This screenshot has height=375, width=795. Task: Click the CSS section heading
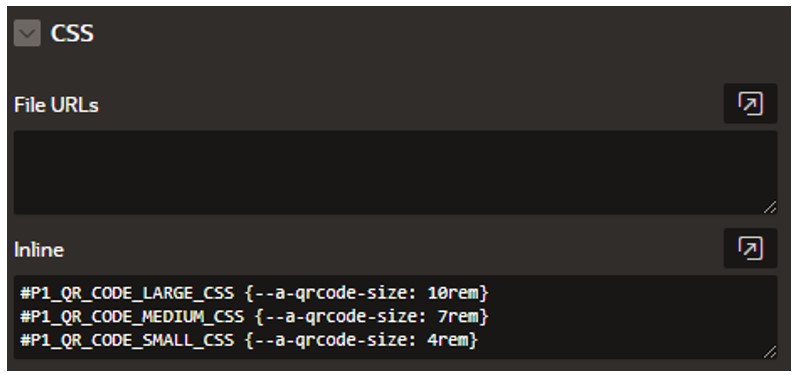click(72, 33)
